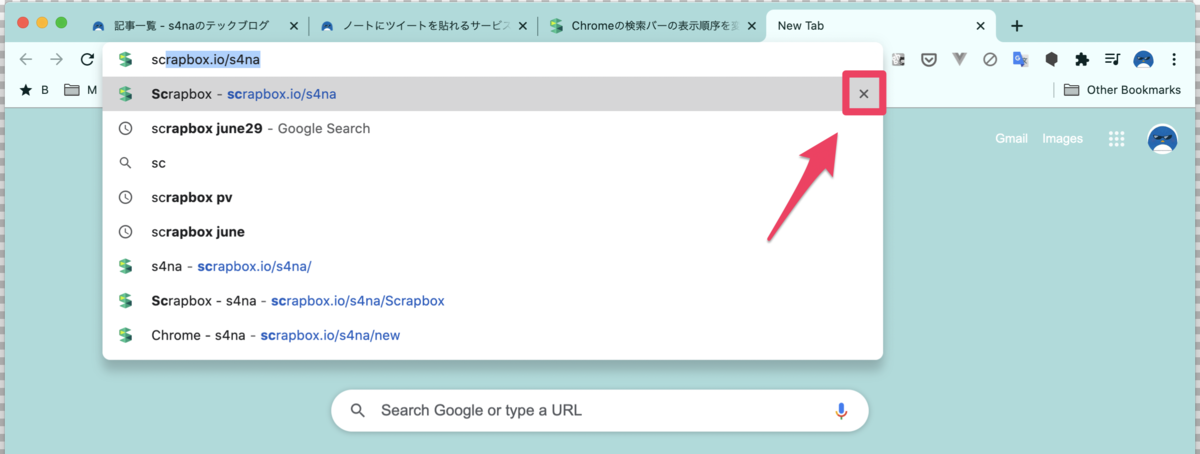Open the starred 'B' bookmark
Viewport: 1200px width, 454px height.
click(x=35, y=90)
